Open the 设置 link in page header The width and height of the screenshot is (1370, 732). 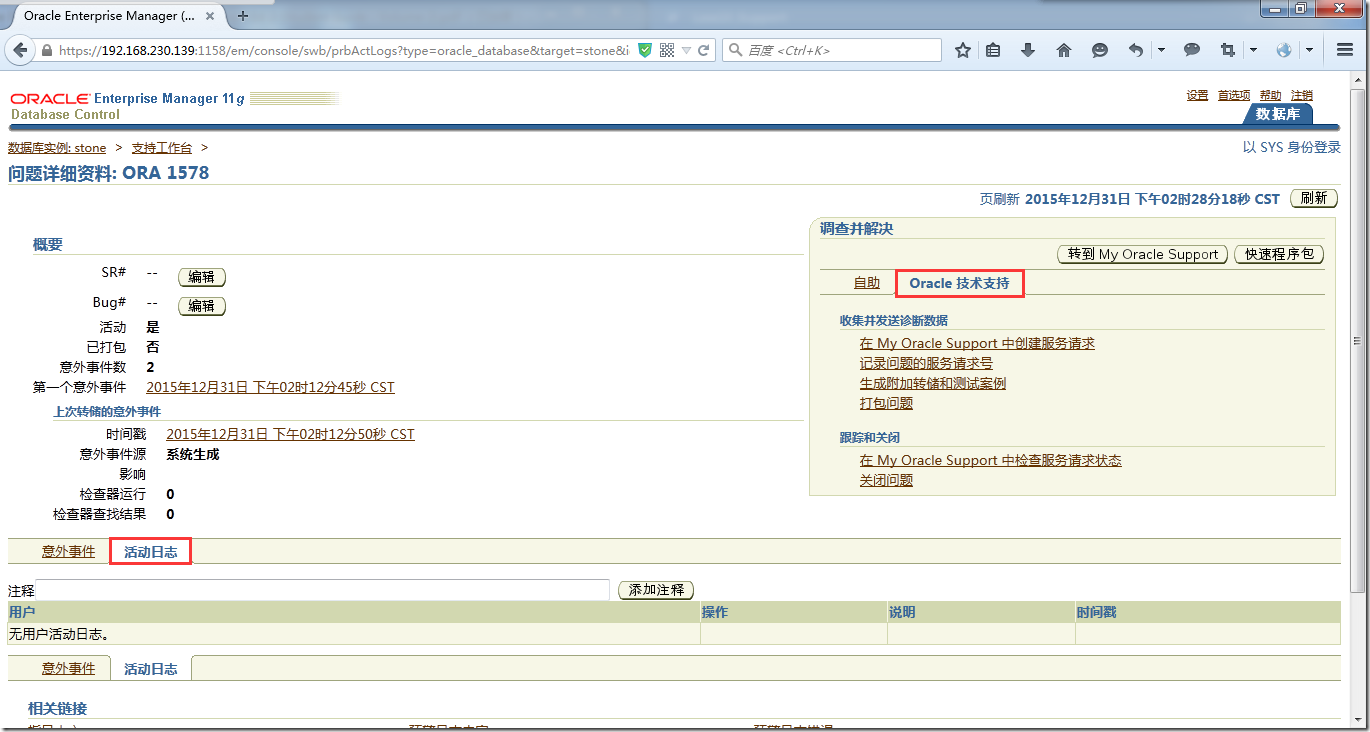(1198, 95)
